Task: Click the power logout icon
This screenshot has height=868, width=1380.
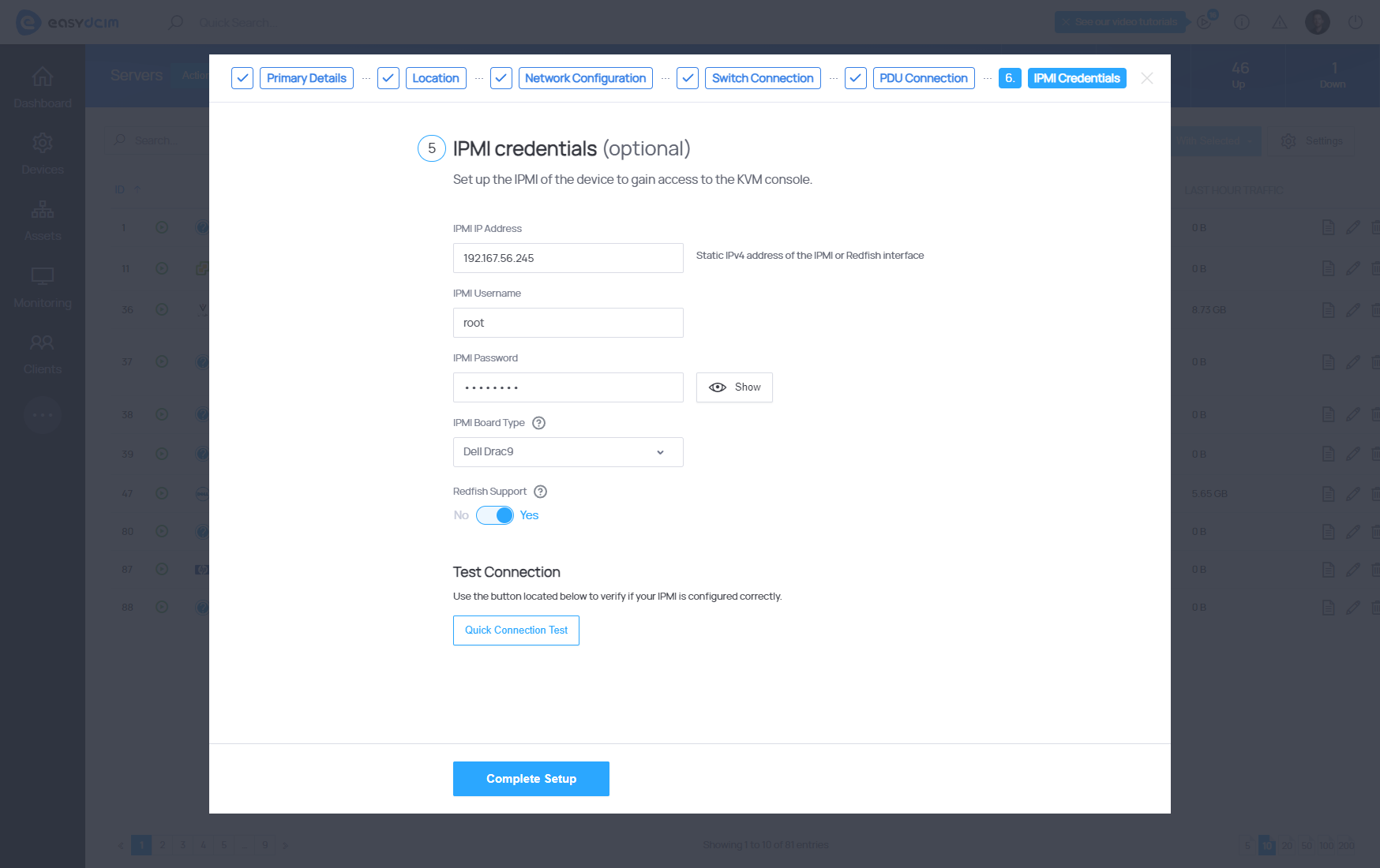Action: (x=1356, y=22)
